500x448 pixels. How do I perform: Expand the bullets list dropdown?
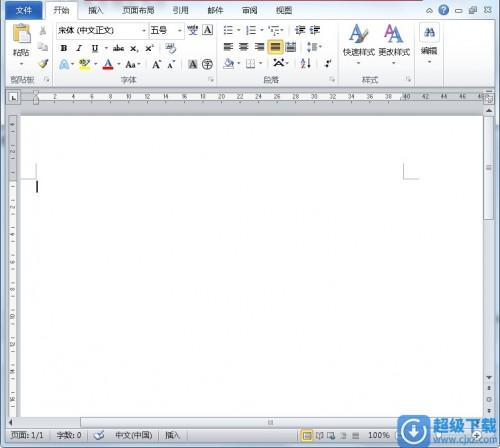click(x=239, y=31)
